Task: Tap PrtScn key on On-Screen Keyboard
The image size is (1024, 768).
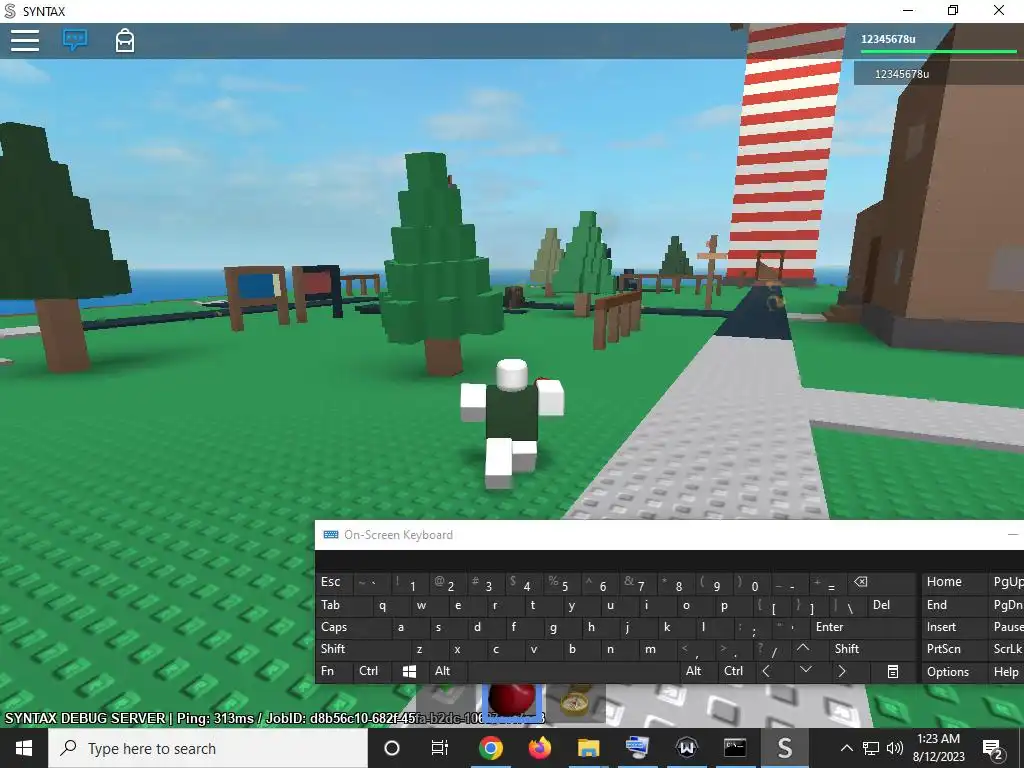Action: 953,650
